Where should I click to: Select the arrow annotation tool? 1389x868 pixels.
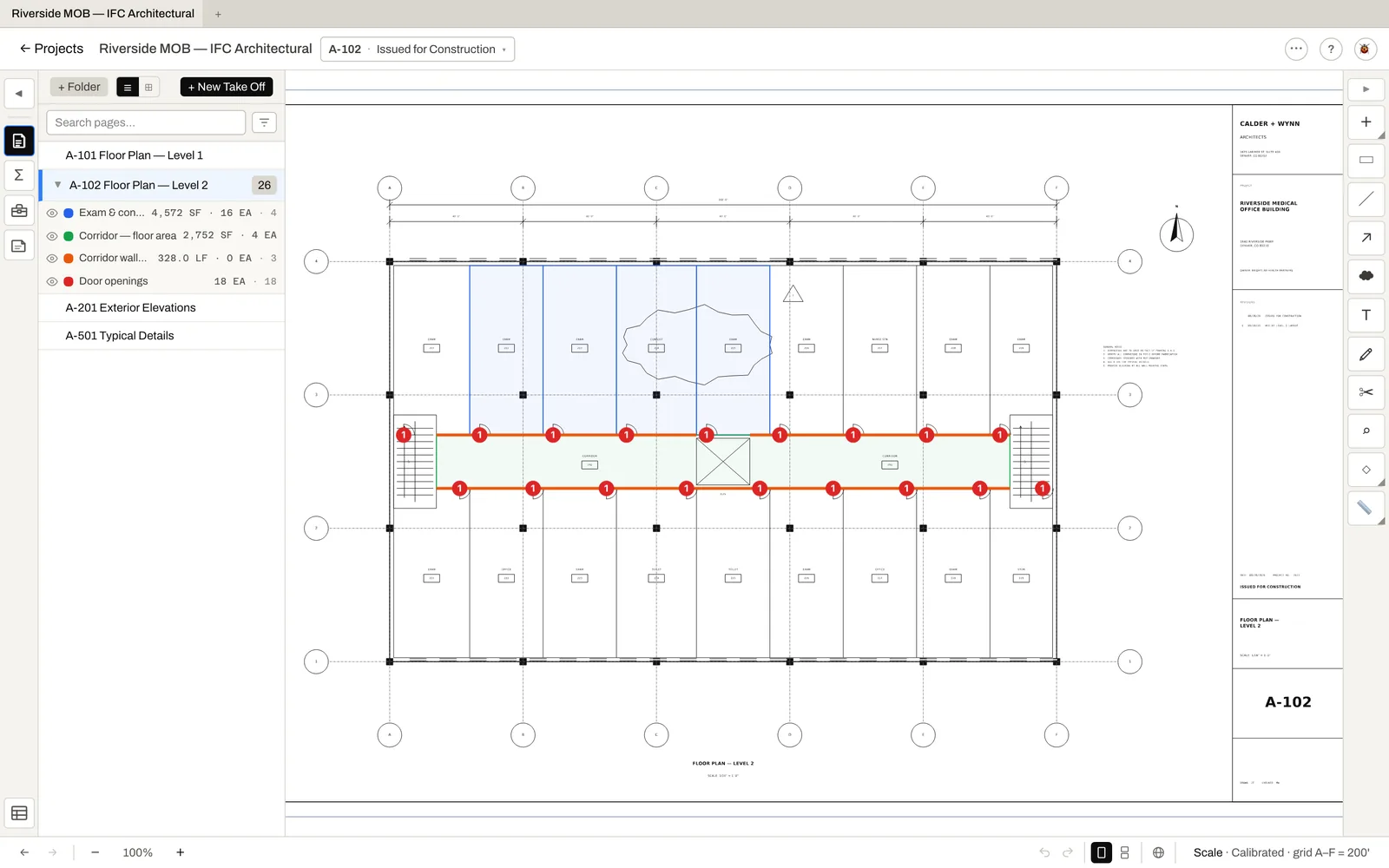coord(1366,237)
